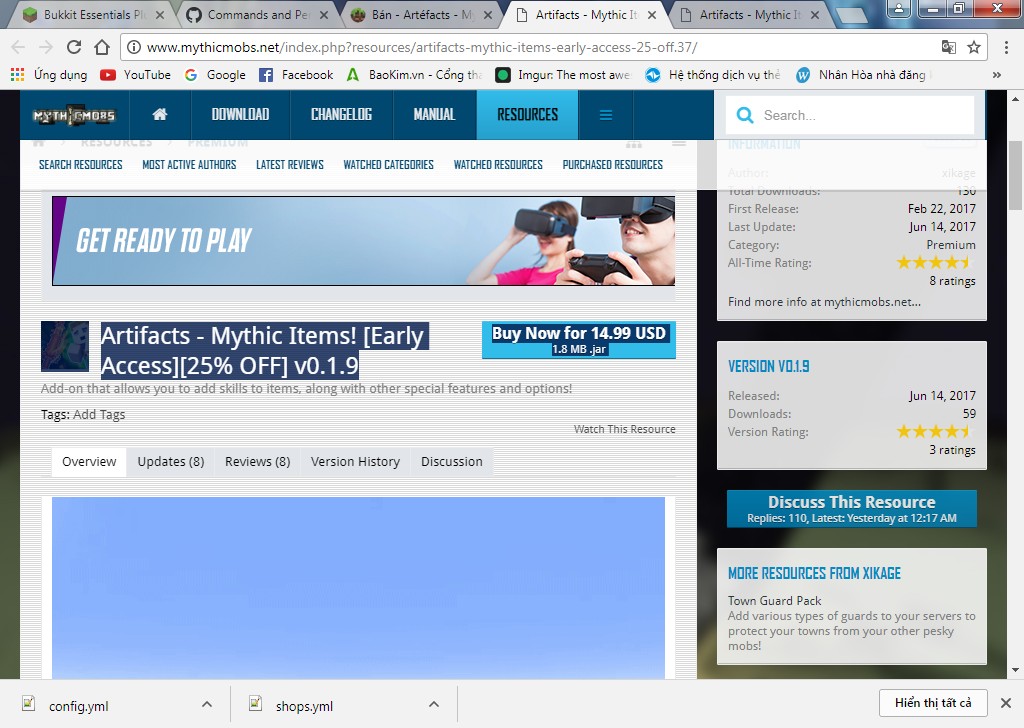The width and height of the screenshot is (1024, 728).
Task: Expand config.yml download options arrow
Action: [x=207, y=704]
